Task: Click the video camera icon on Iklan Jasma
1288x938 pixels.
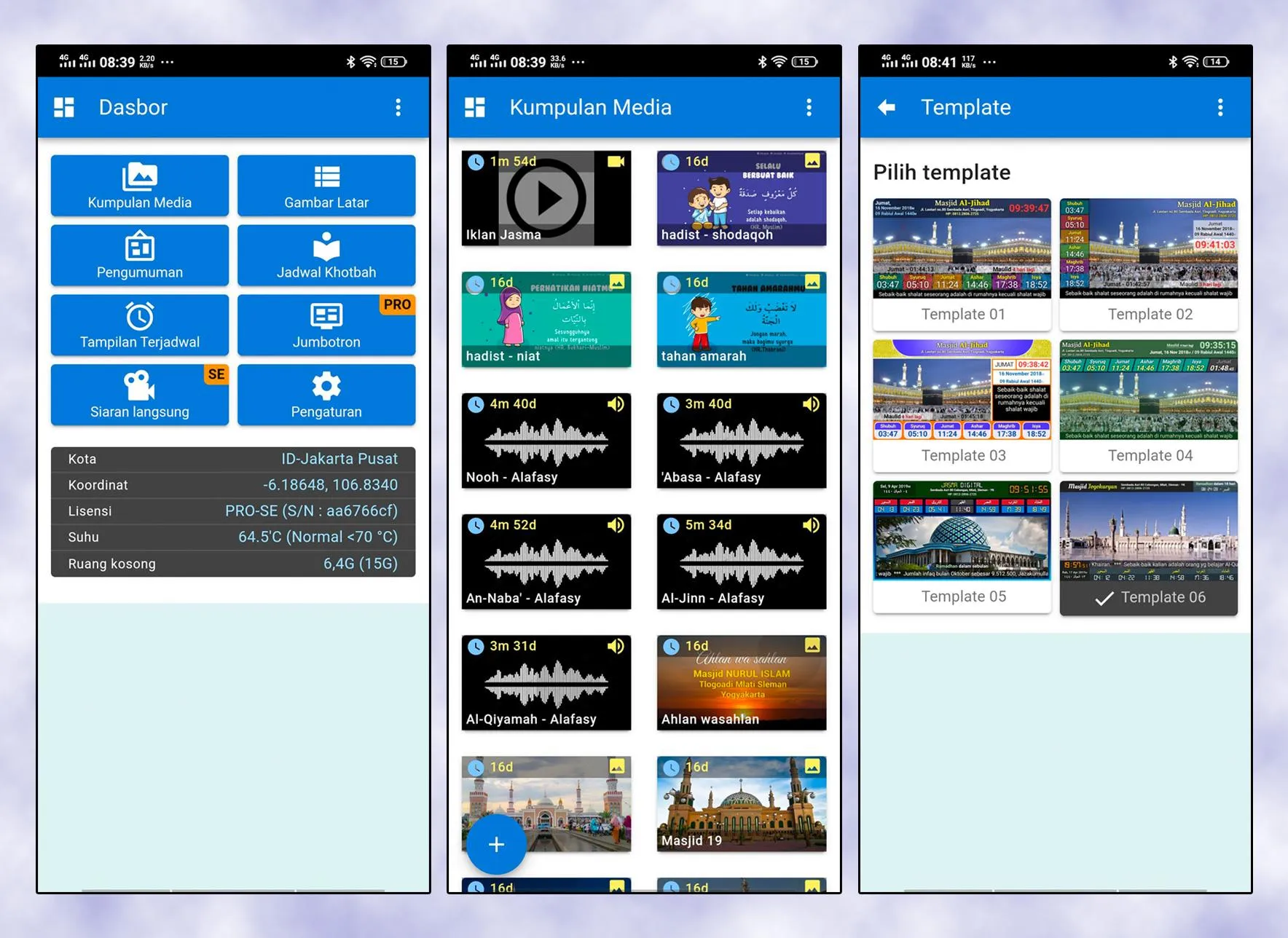Action: point(616,162)
